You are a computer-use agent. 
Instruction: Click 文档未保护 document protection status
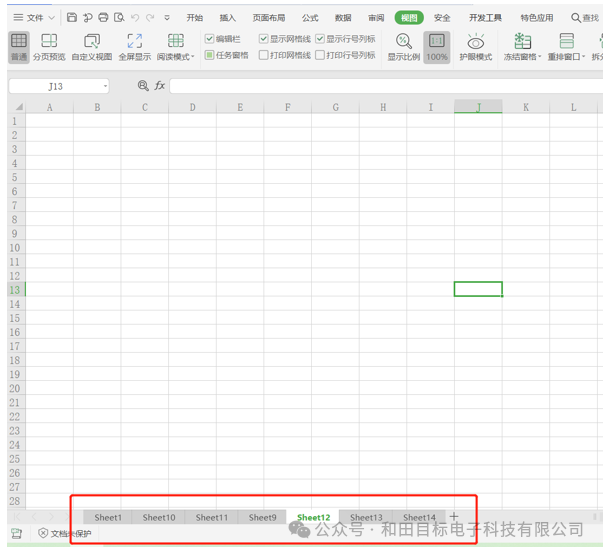pos(65,533)
